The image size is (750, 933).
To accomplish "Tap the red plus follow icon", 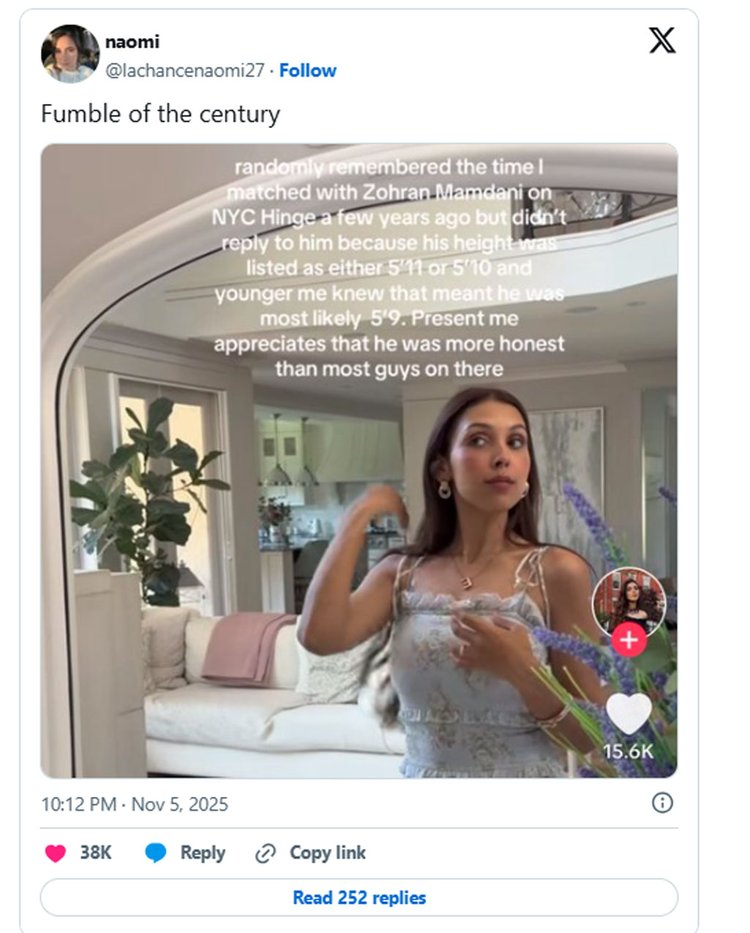I will 629,640.
